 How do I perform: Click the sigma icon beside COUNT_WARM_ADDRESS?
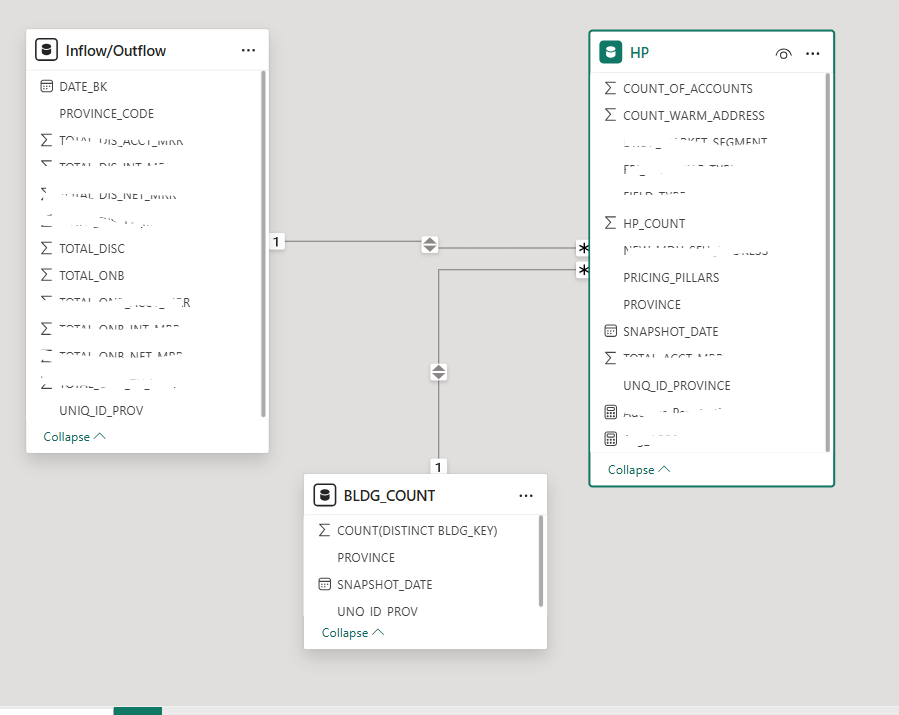611,115
